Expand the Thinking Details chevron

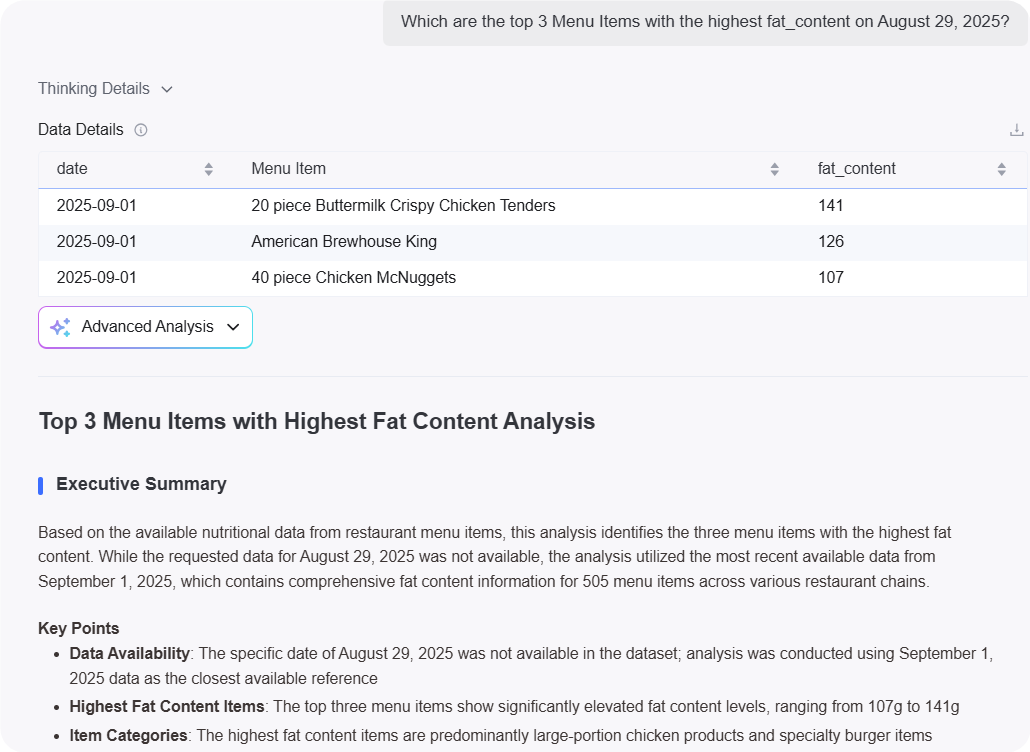point(167,89)
